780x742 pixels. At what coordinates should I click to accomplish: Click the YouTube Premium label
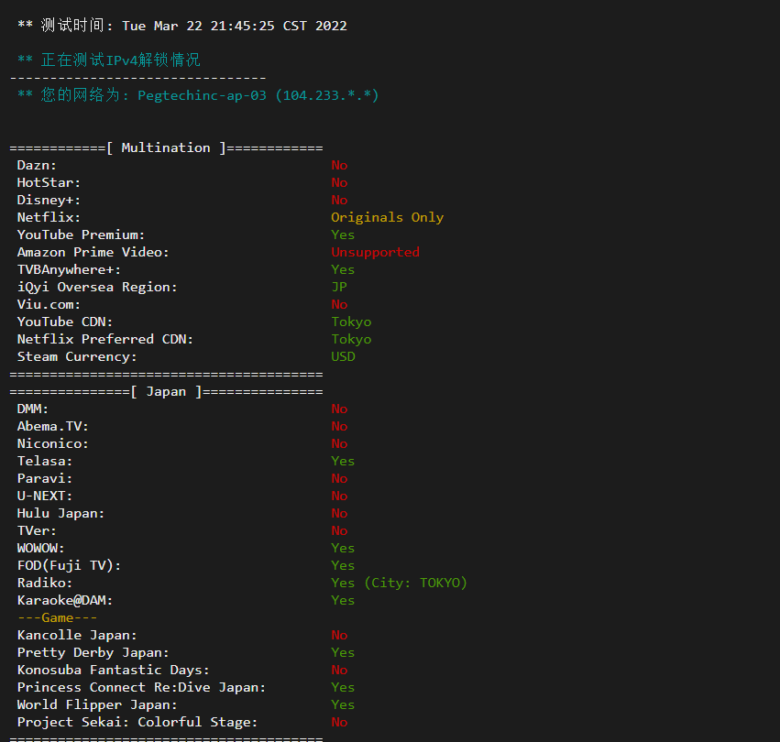tap(81, 235)
